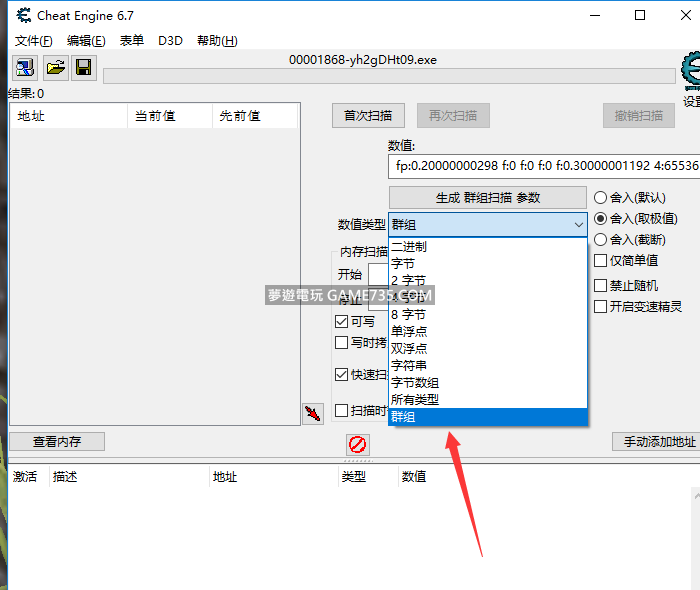700x590 pixels.
Task: Click address list 地址 column header
Action: point(273,477)
